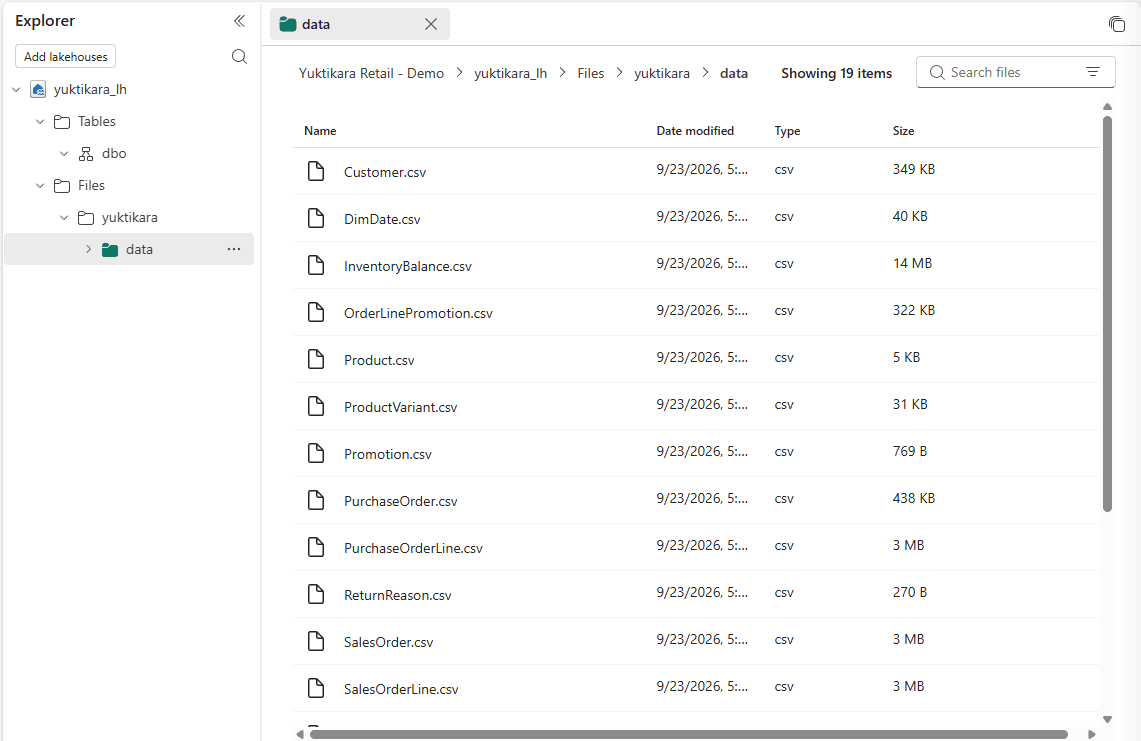Collapse the Explorer pane with double-chevron icon

click(x=239, y=21)
